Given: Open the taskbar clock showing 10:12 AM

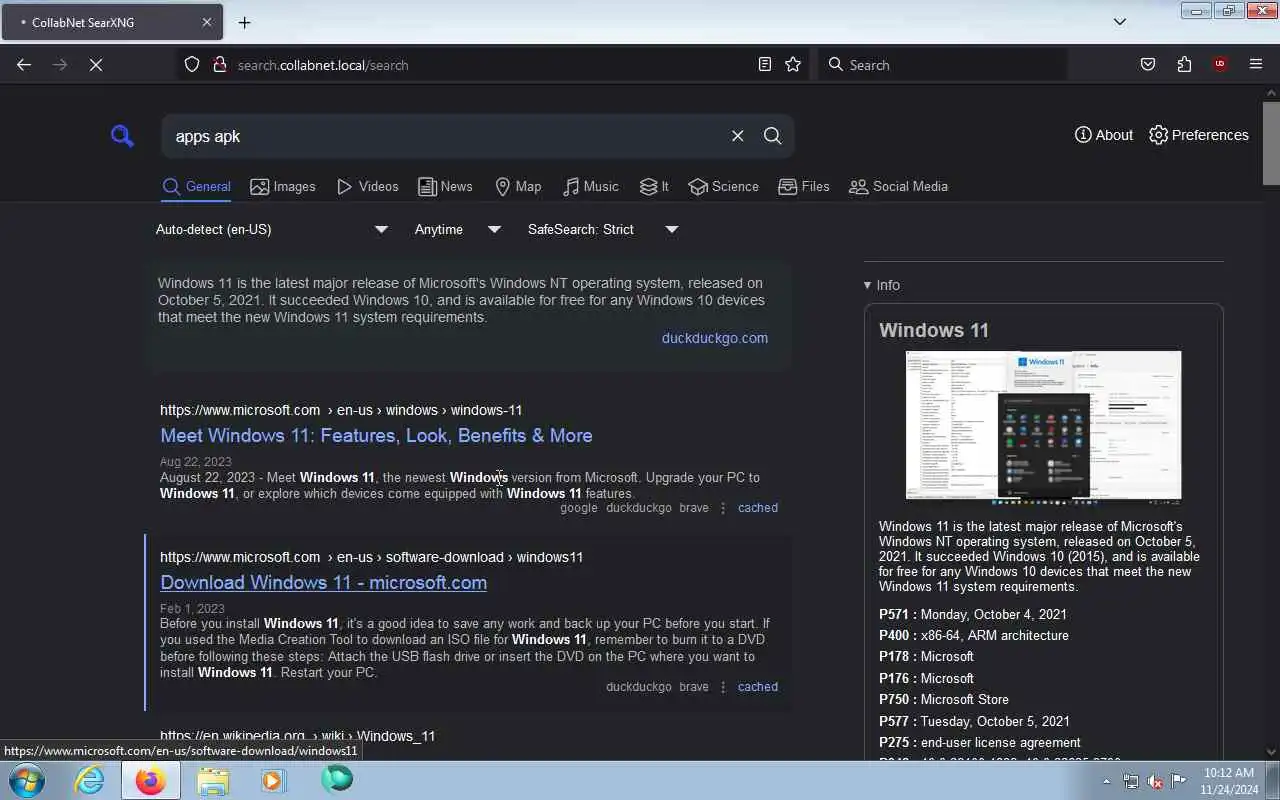Looking at the screenshot, I should click(1228, 781).
